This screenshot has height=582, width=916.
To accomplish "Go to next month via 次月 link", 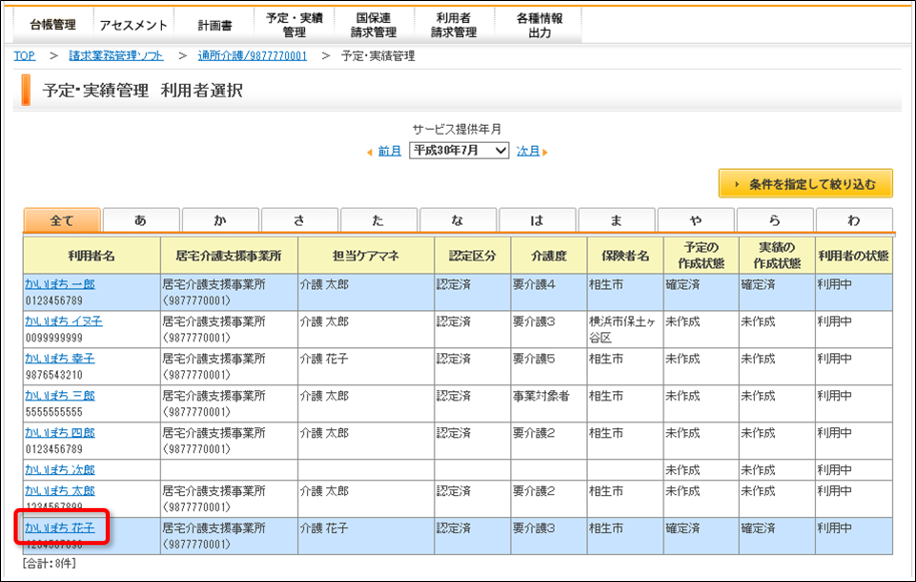I will point(528,151).
